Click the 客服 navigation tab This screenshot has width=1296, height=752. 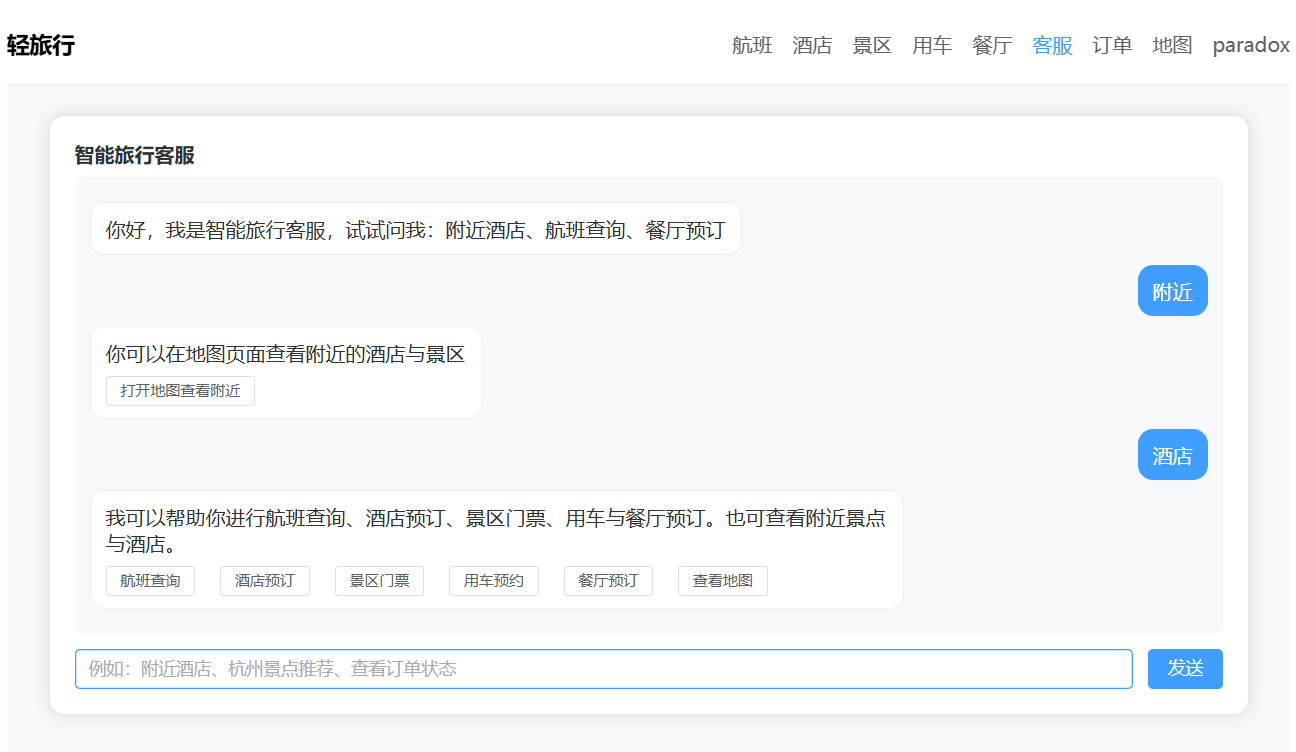coord(1052,45)
